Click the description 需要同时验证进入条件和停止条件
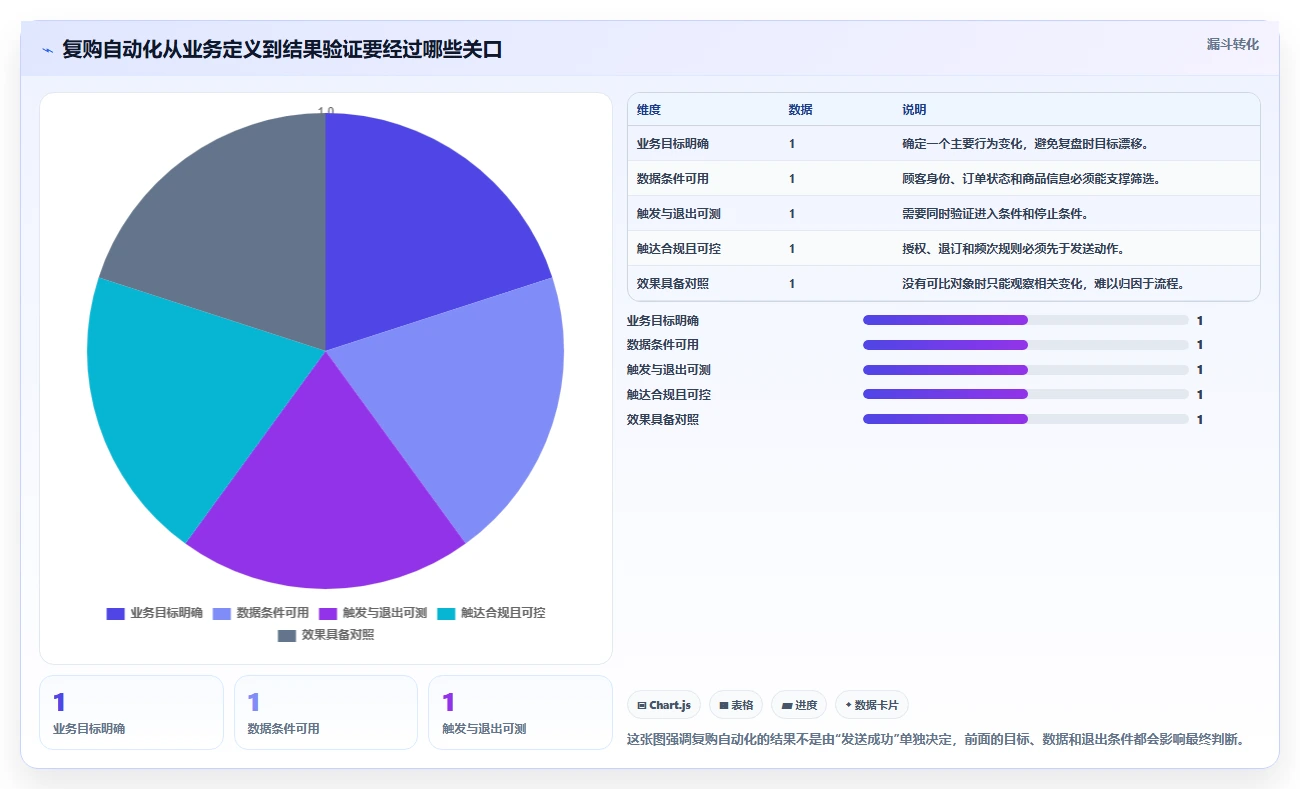 click(997, 214)
